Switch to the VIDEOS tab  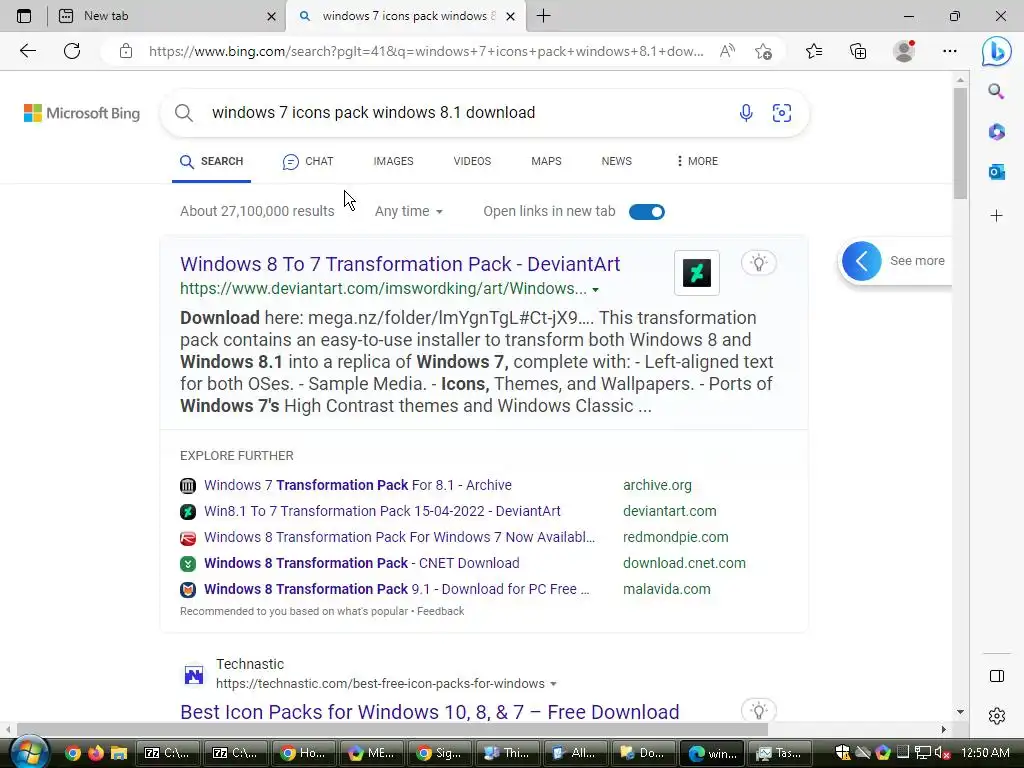pyautogui.click(x=472, y=161)
